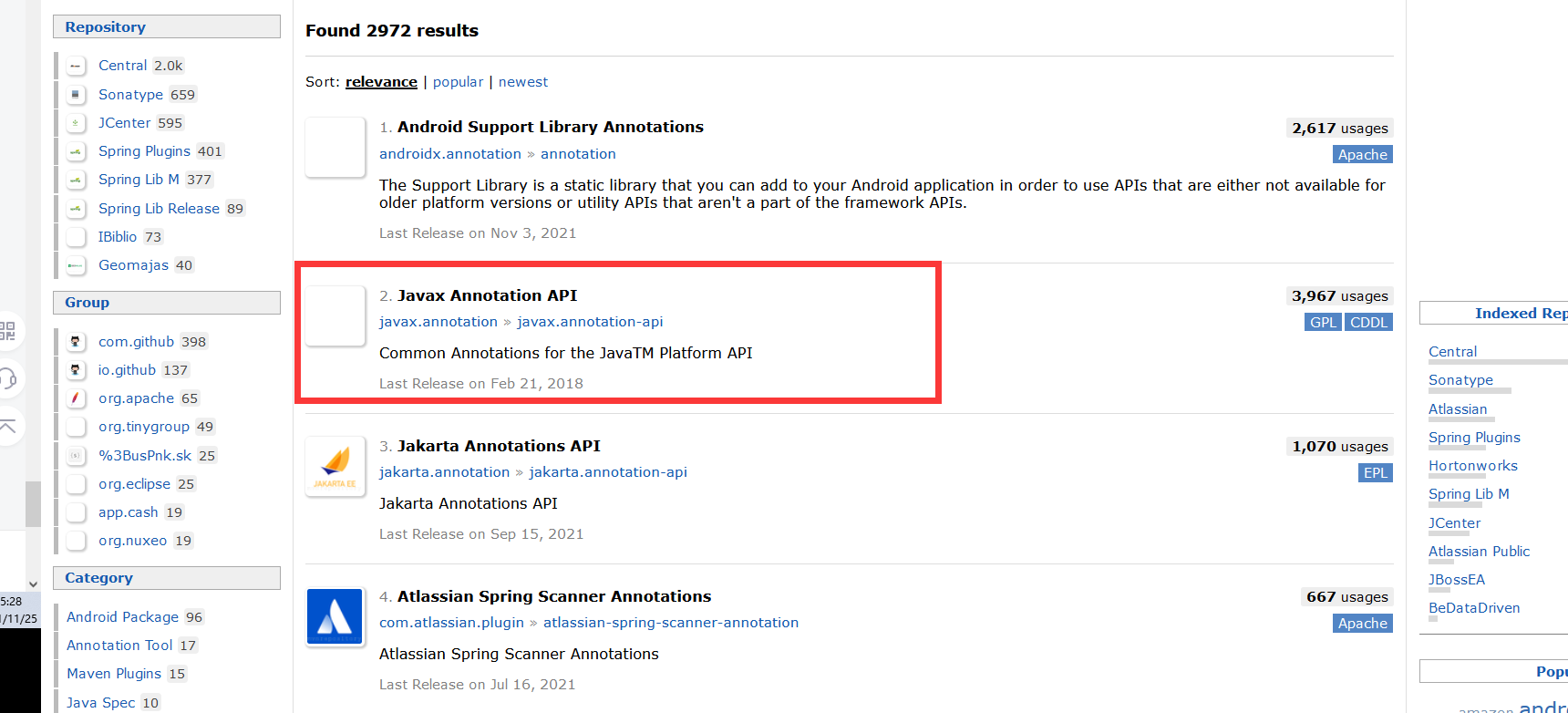Click the Central repository icon

(76, 66)
